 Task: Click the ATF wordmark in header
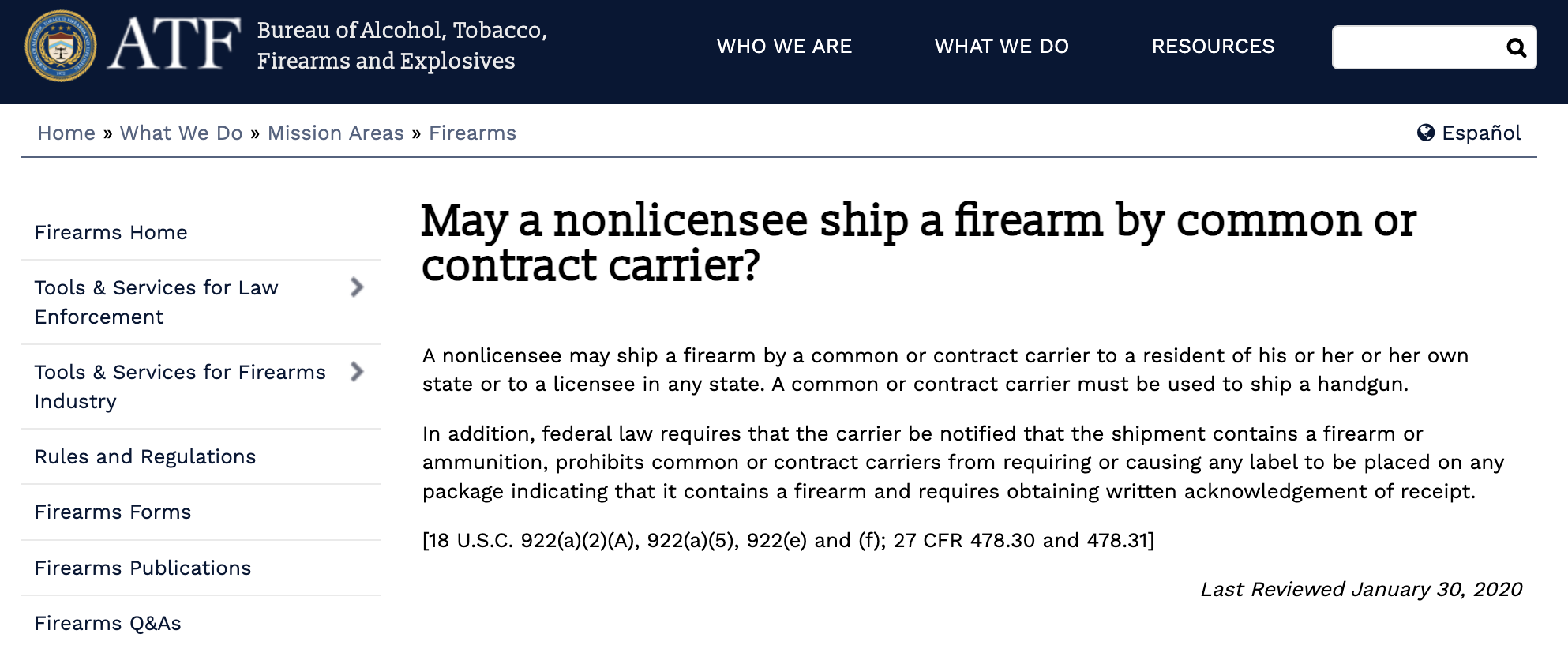tap(174, 45)
